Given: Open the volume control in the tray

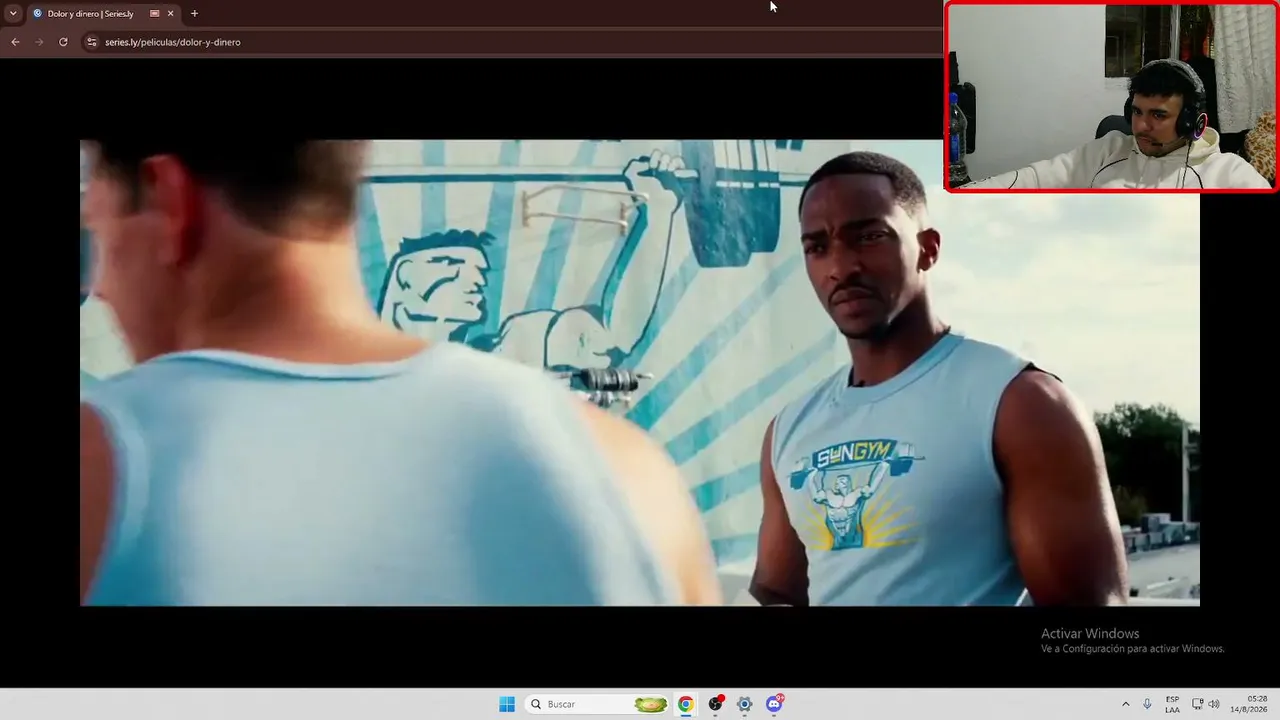Looking at the screenshot, I should [1214, 704].
